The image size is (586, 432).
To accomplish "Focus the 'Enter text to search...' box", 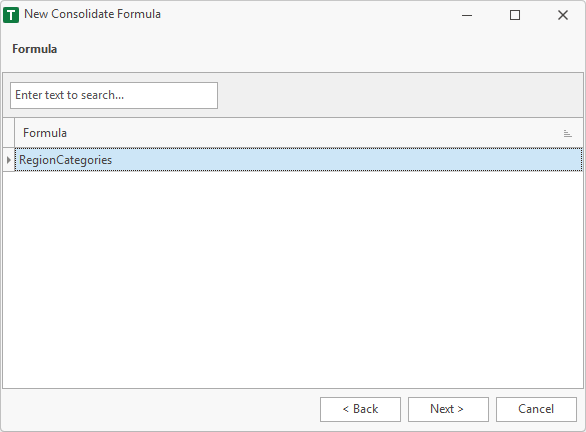I will 114,96.
